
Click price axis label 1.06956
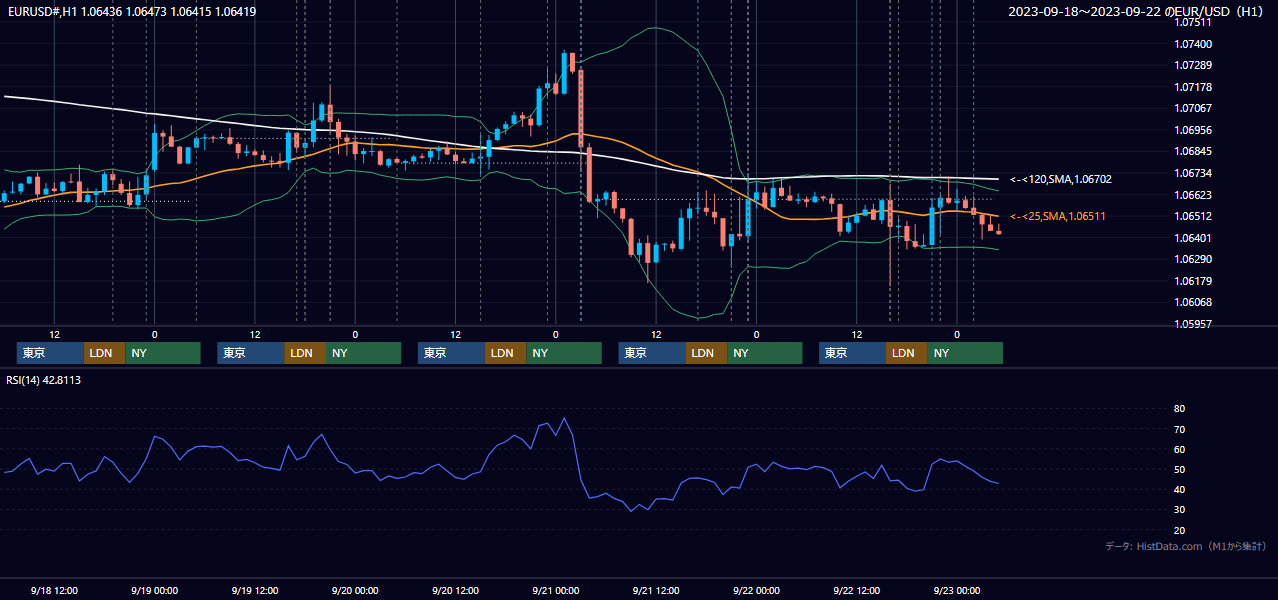pos(1193,130)
